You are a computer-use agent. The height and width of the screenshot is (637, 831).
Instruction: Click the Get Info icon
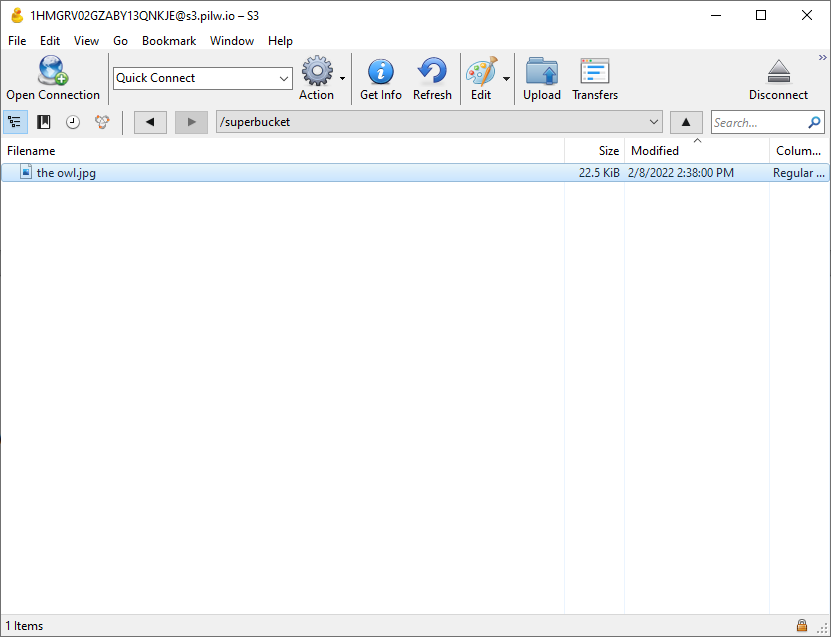(x=381, y=72)
